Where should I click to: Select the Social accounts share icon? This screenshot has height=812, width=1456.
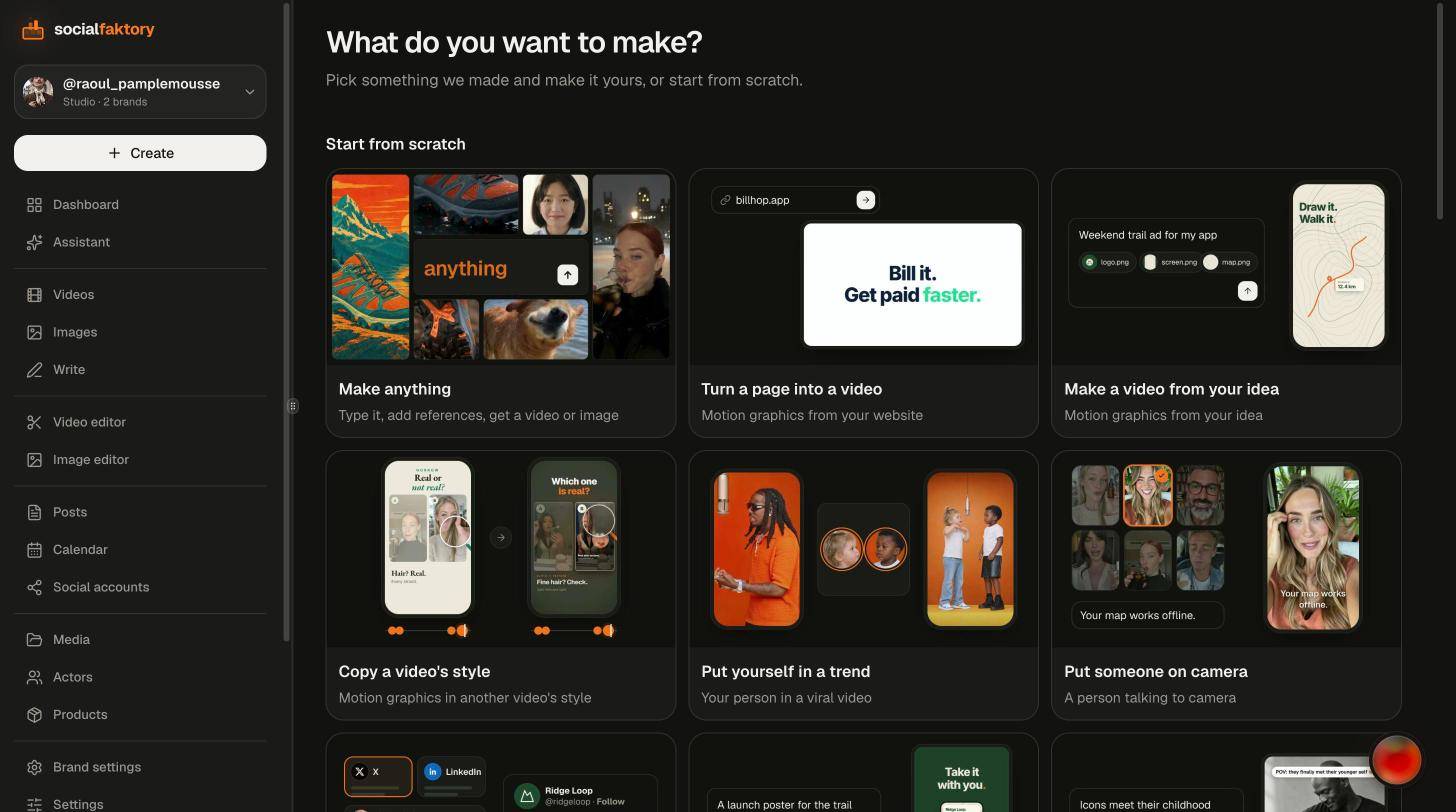point(34,587)
